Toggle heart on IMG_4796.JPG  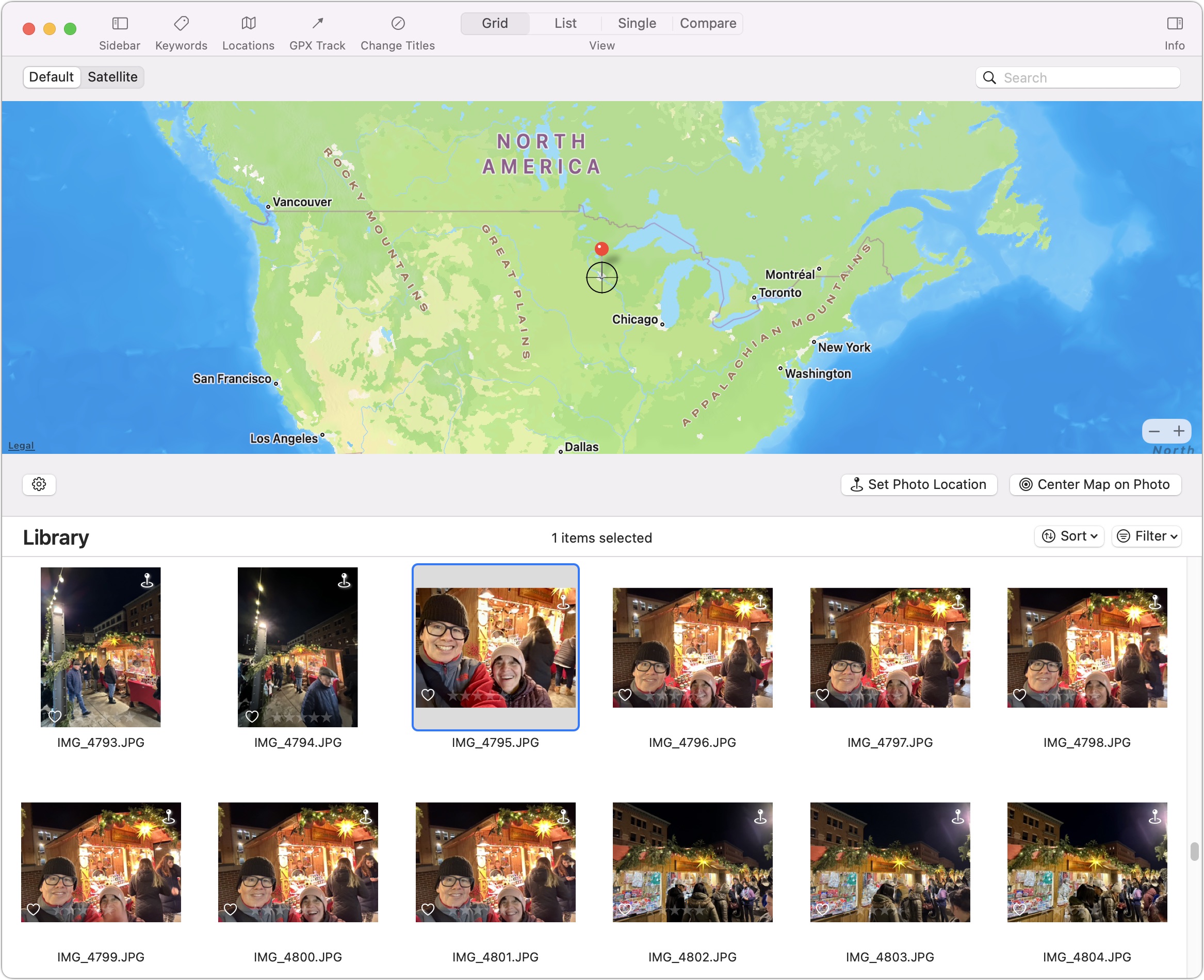tap(625, 695)
